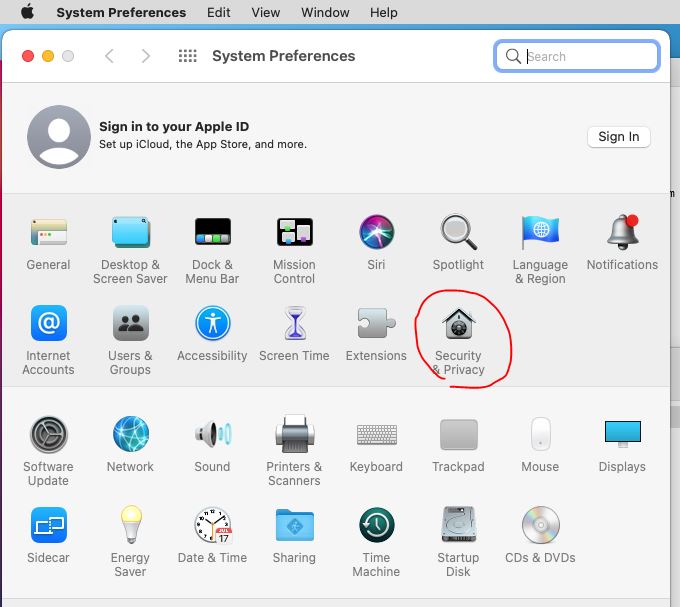The image size is (680, 607).
Task: Open the Apple menu
Action: [27, 12]
